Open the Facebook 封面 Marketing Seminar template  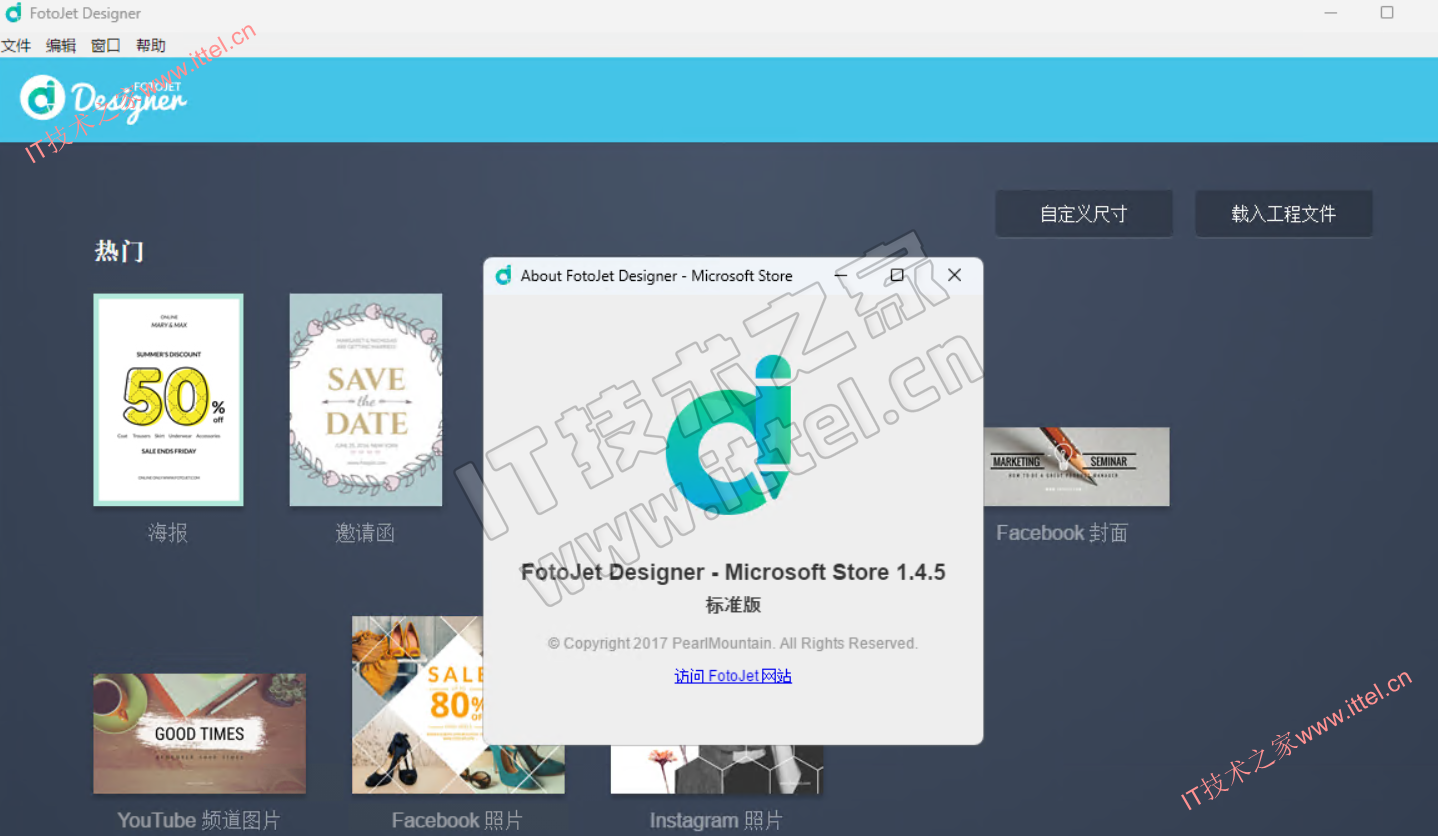tap(1076, 466)
